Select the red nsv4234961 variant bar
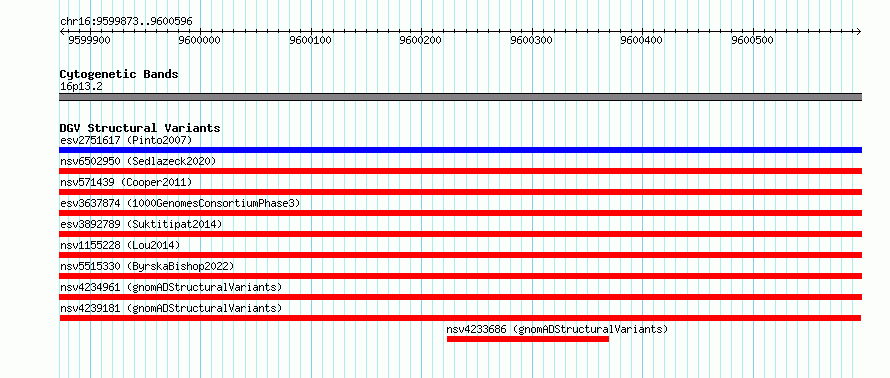The width and height of the screenshot is (890, 378). coord(460,297)
